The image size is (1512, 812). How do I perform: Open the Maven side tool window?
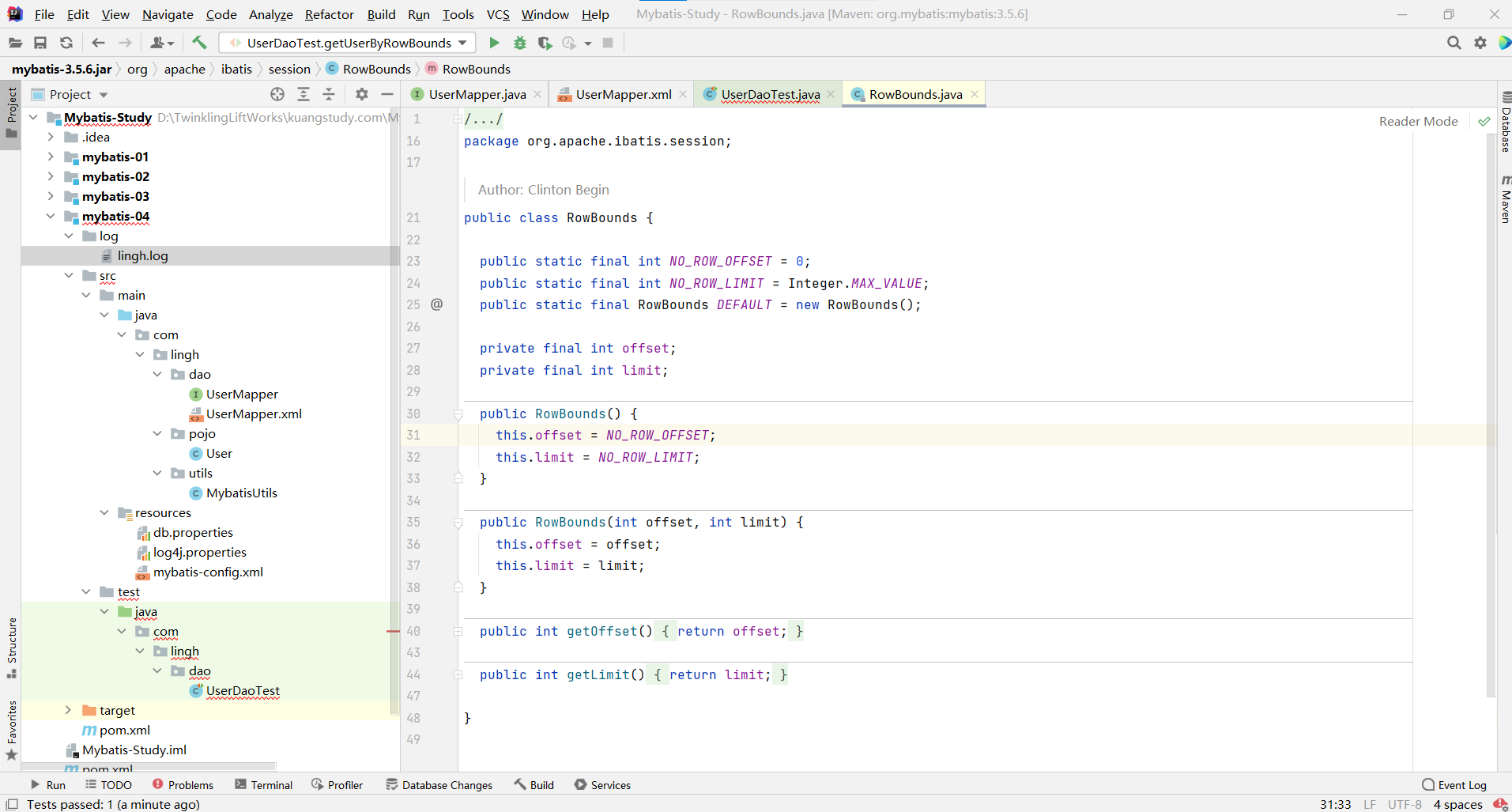1505,200
